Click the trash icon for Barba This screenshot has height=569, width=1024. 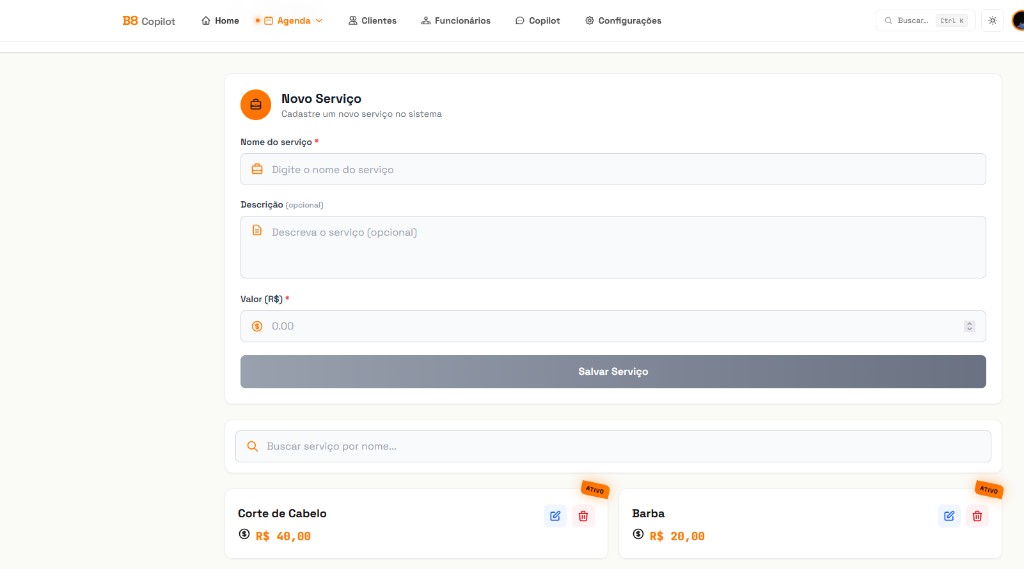click(977, 516)
